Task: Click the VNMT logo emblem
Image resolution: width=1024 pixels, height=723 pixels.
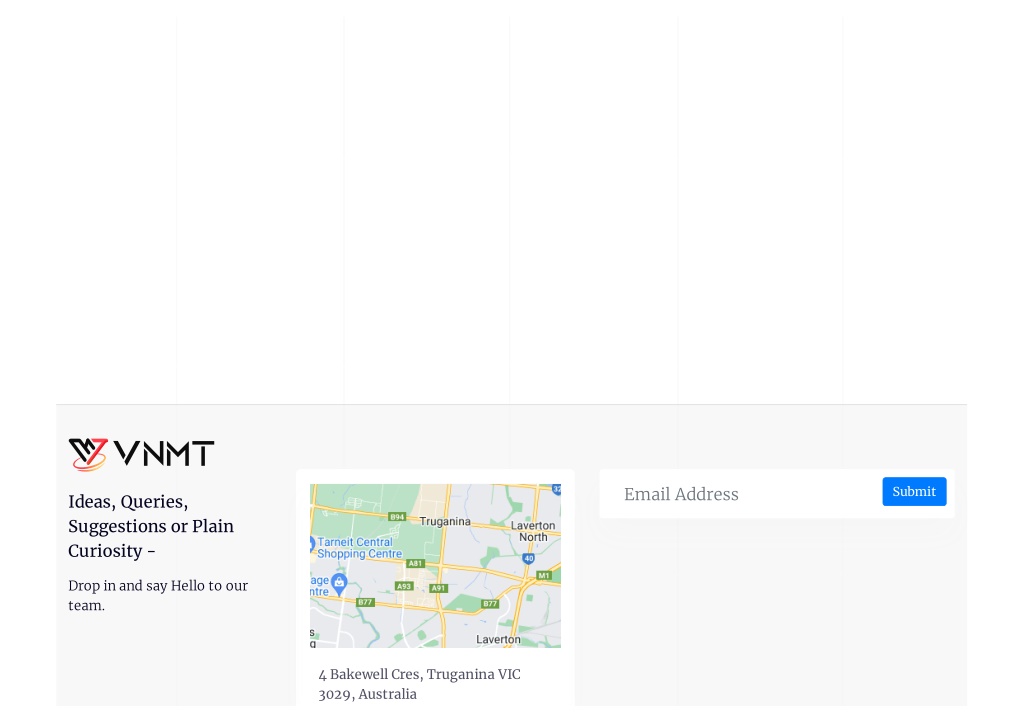Action: pos(88,454)
